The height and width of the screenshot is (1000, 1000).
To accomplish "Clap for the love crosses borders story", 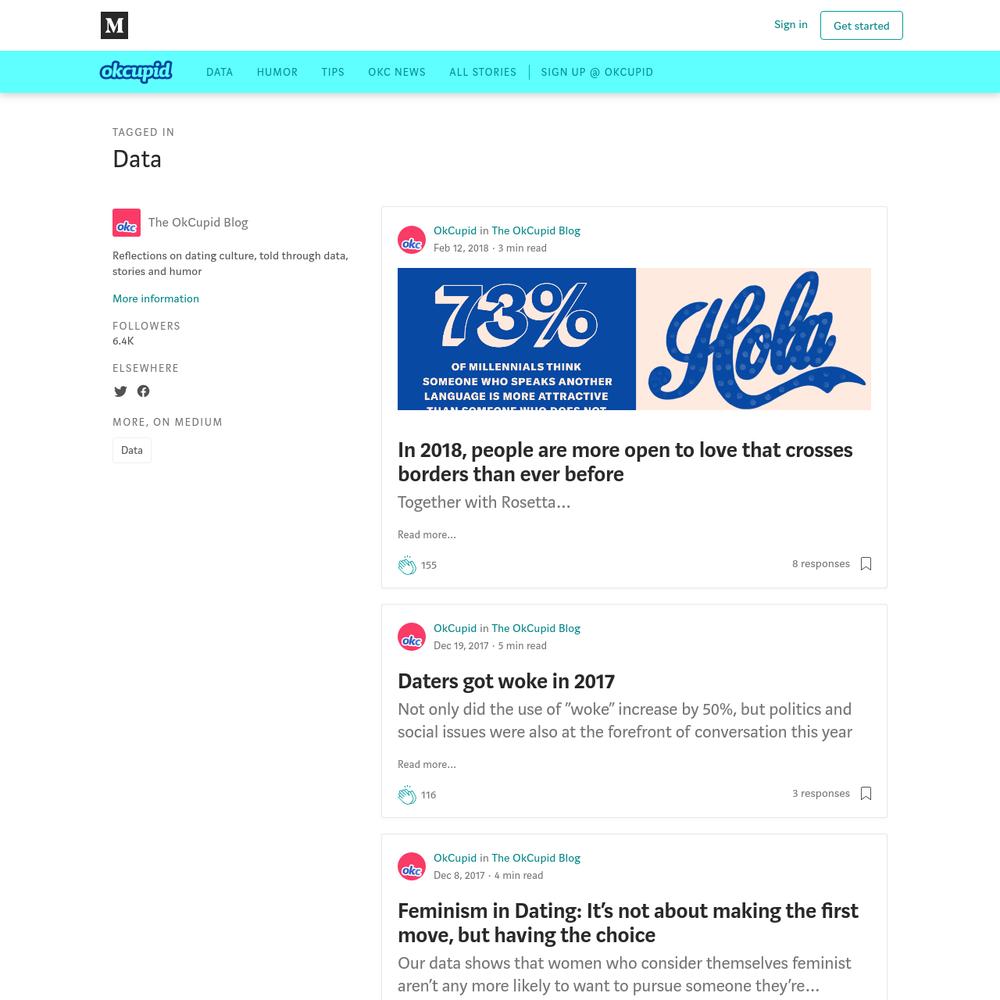I will pyautogui.click(x=407, y=564).
